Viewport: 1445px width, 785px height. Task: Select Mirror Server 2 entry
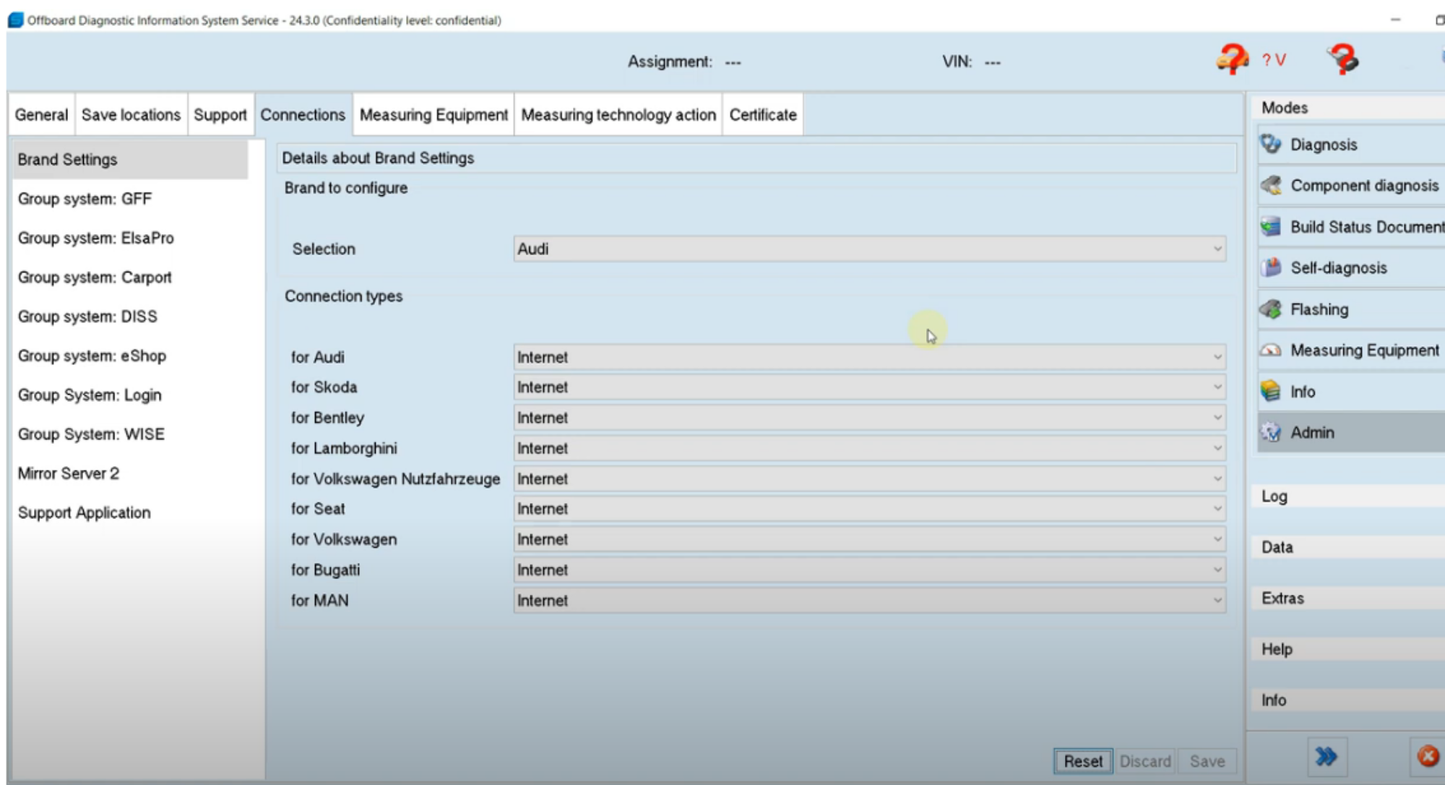pos(68,473)
